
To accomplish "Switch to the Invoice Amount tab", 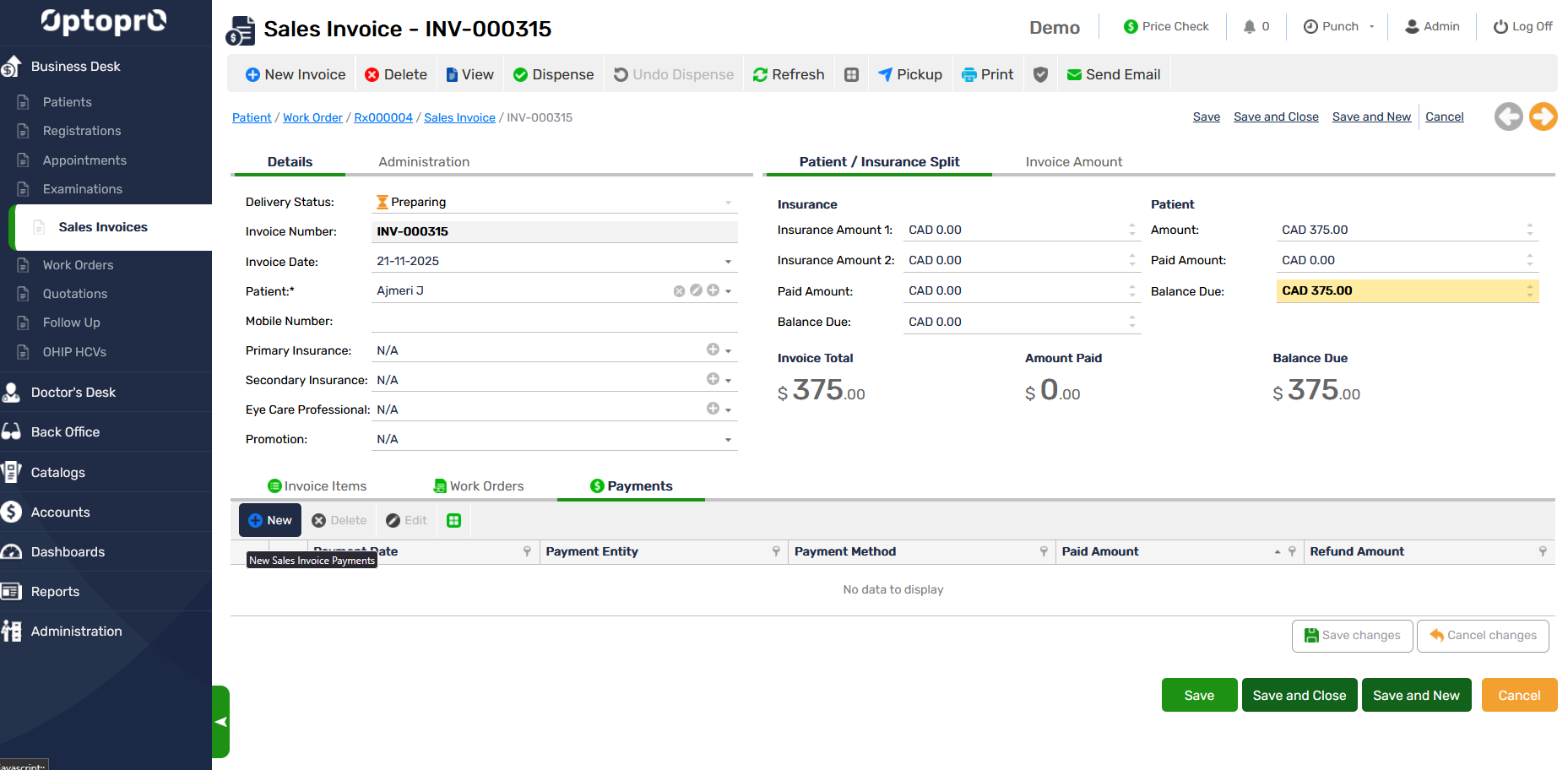I will (1073, 162).
